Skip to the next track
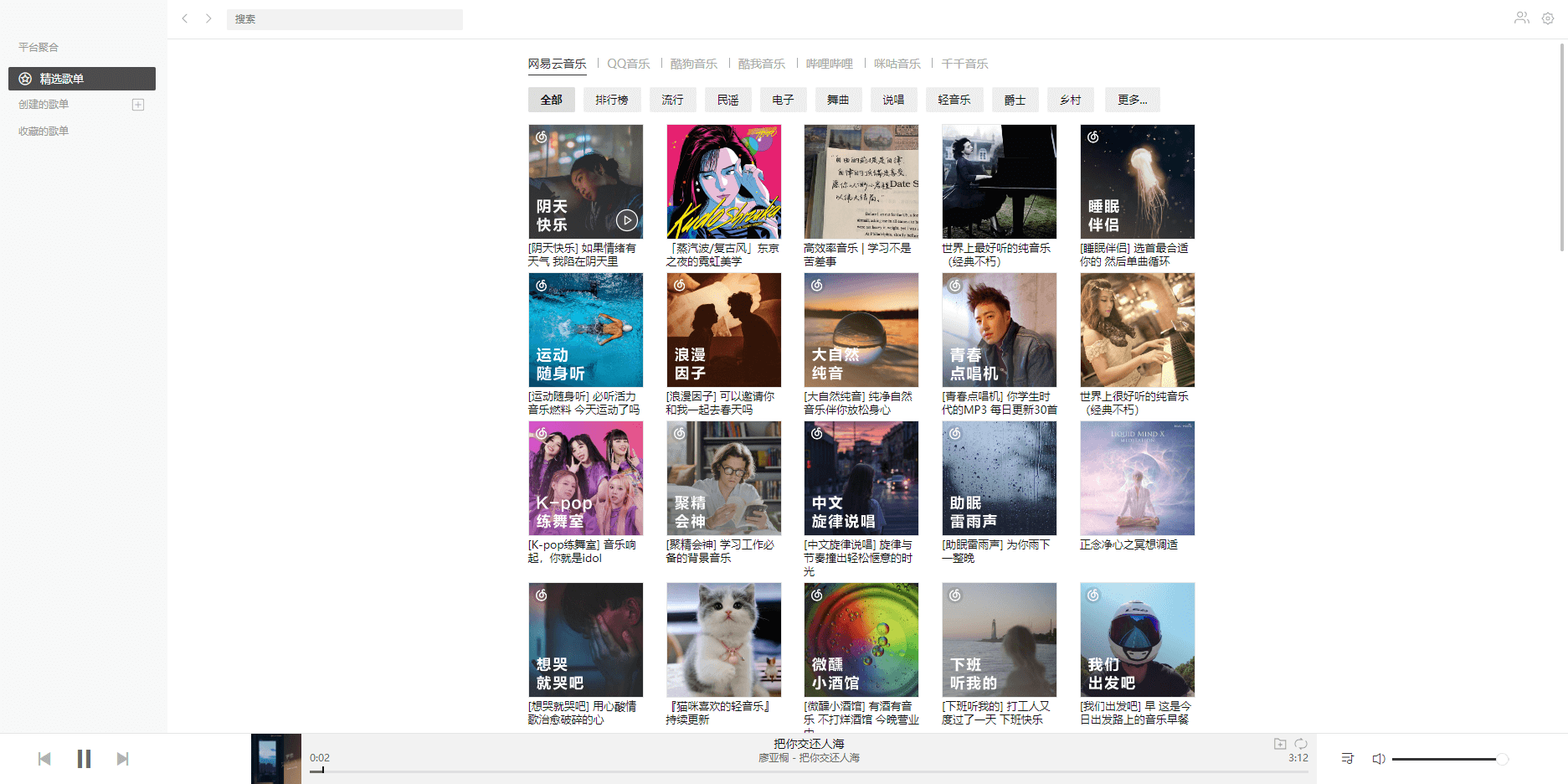 (123, 759)
